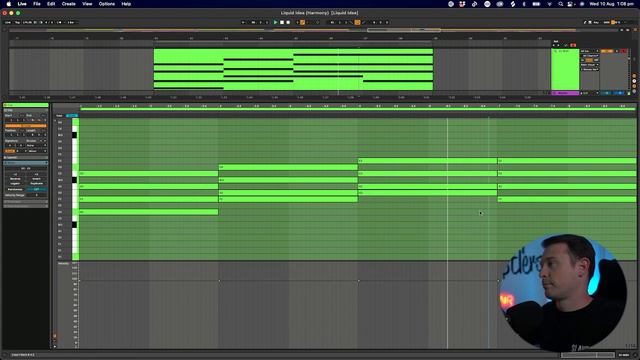Screen dimensions: 640x360
Task: Click the Tap tempo button
Action: [17, 22]
